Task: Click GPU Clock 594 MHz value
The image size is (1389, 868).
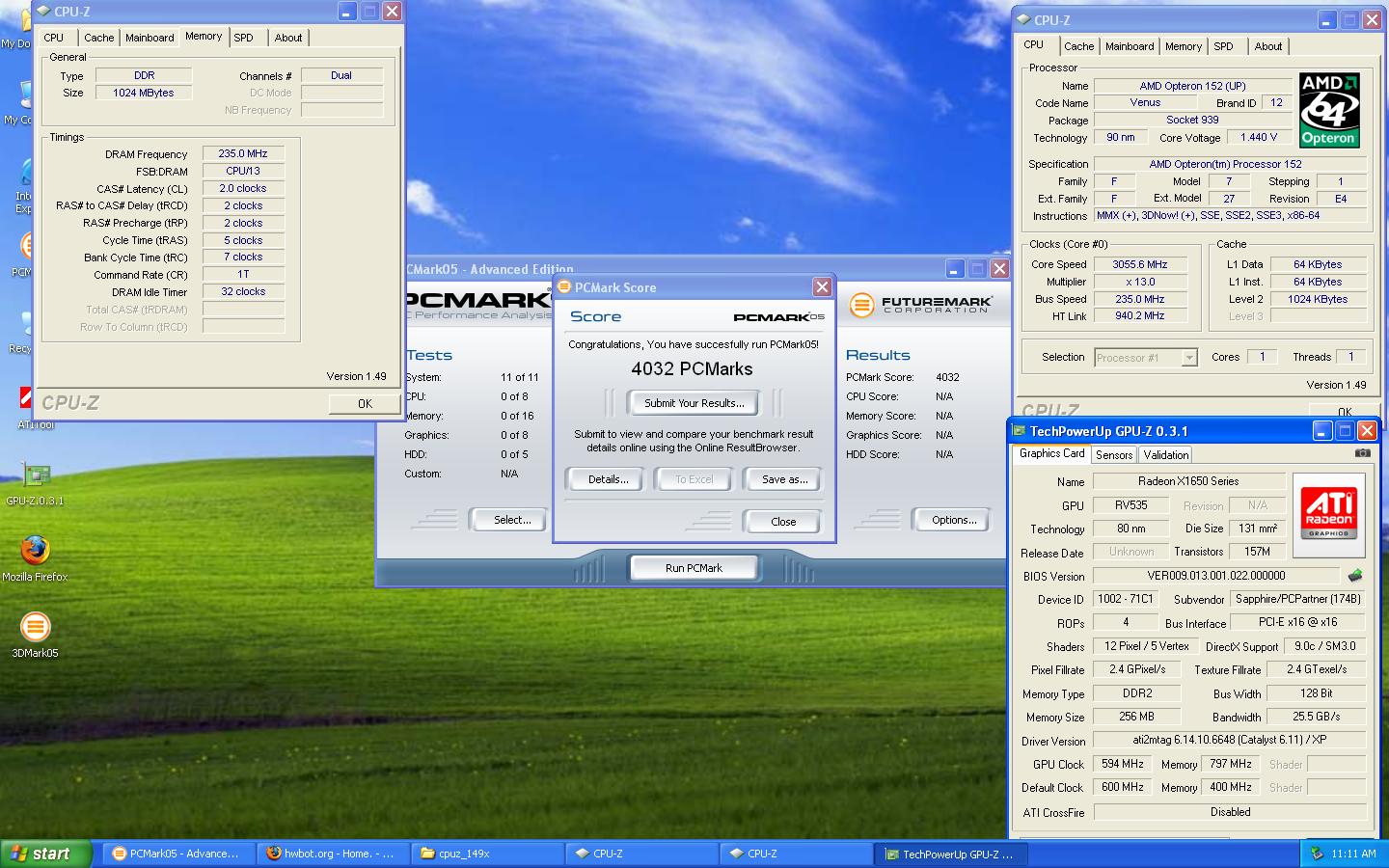Action: point(1123,764)
